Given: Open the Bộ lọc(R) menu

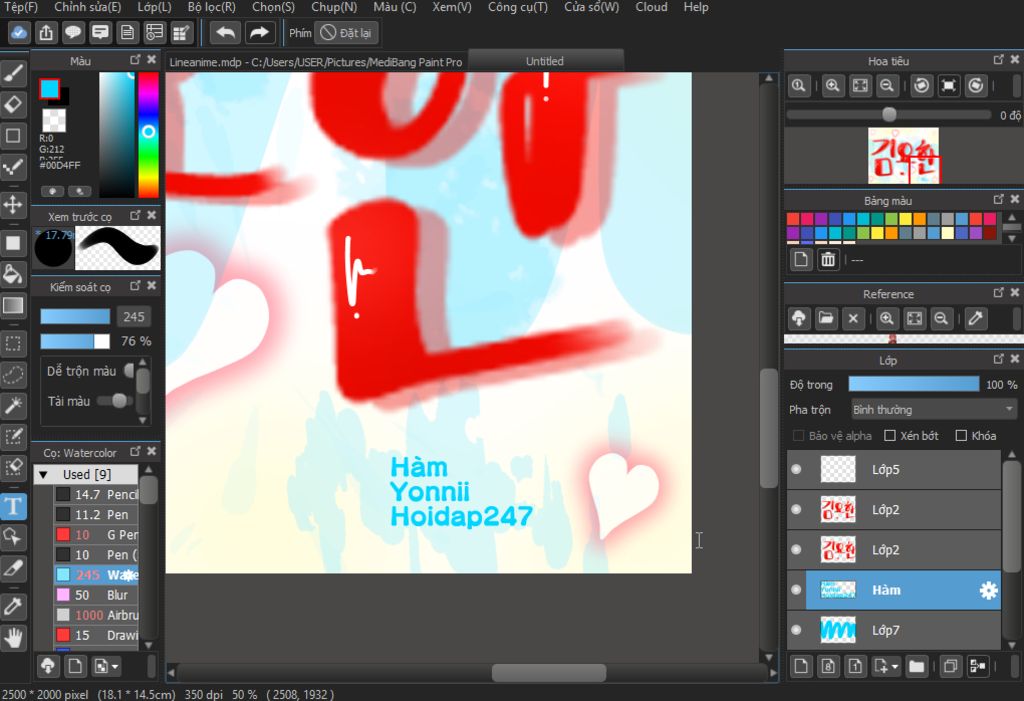Looking at the screenshot, I should coord(212,7).
